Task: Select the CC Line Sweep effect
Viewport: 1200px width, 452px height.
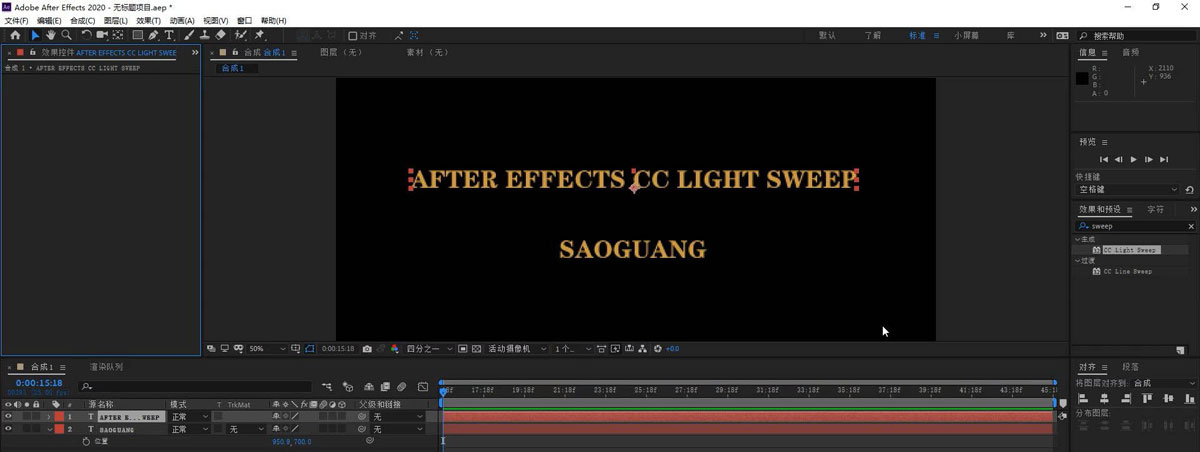Action: 1127,271
